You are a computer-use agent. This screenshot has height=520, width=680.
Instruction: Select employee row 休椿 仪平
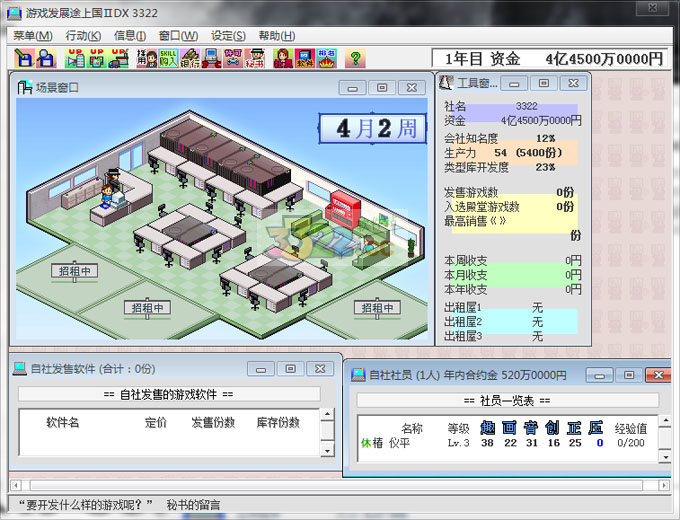click(507, 443)
